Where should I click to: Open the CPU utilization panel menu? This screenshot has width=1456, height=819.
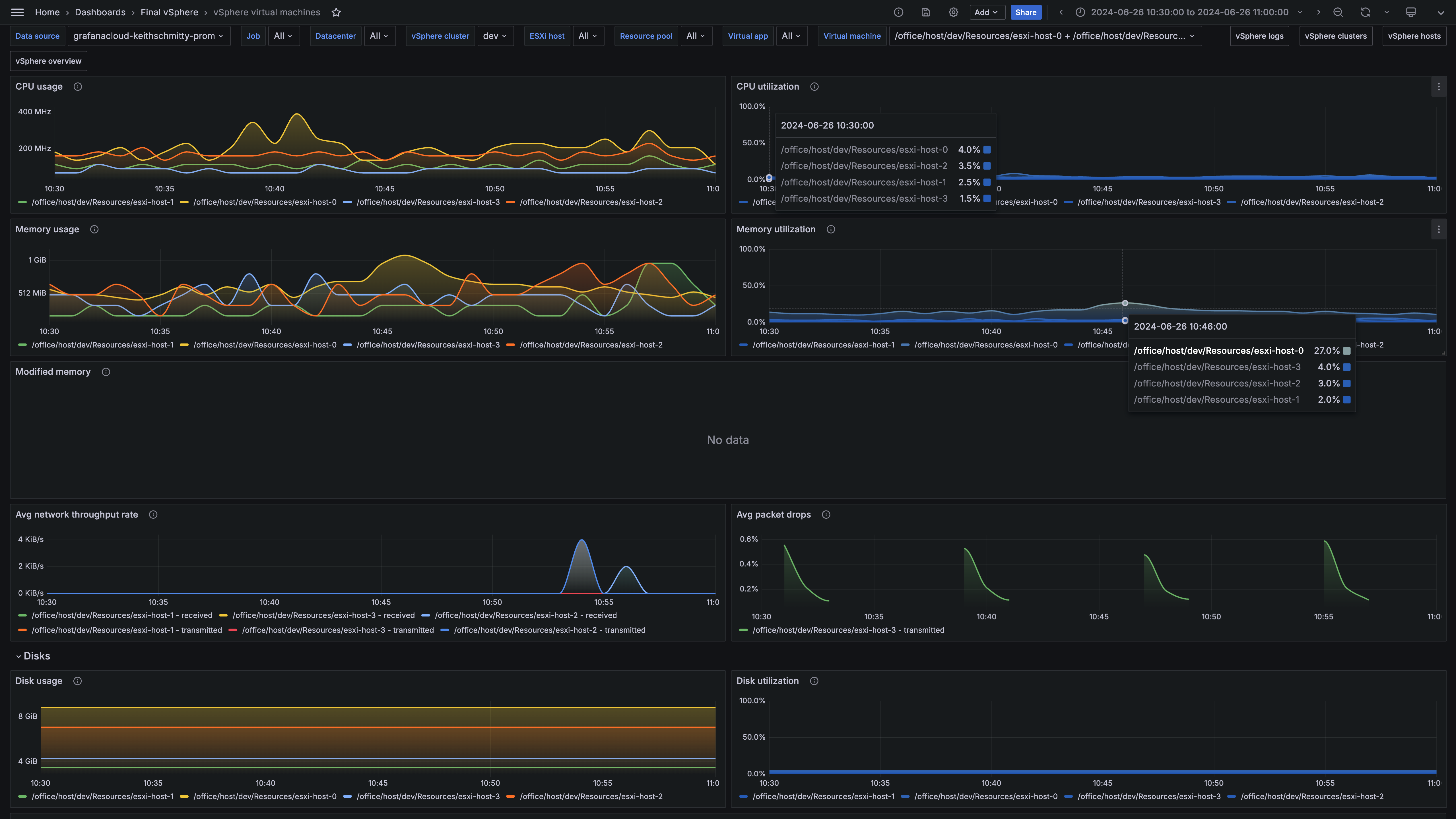[1438, 86]
